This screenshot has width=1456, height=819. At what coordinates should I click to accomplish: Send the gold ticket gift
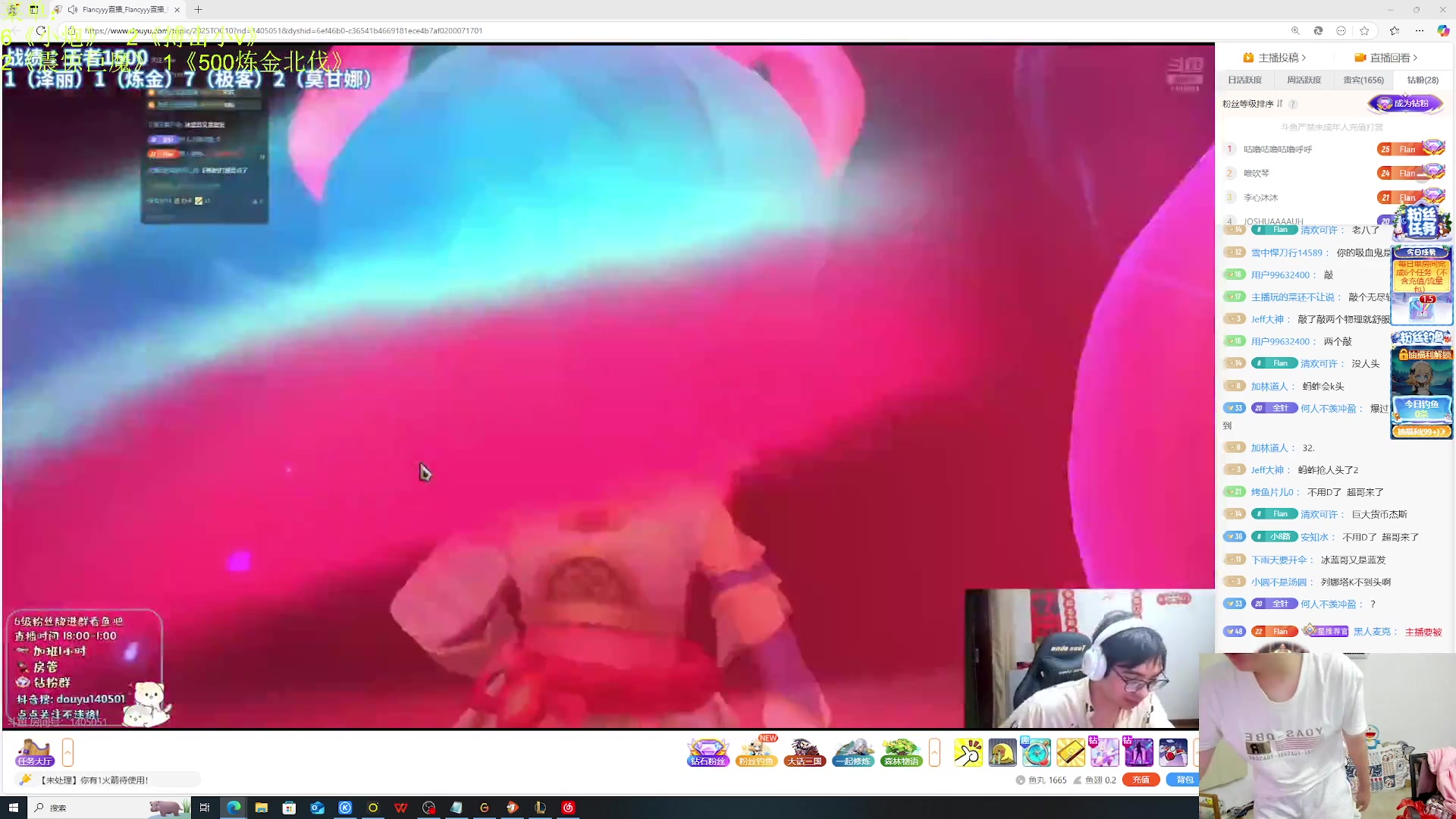(x=1071, y=752)
